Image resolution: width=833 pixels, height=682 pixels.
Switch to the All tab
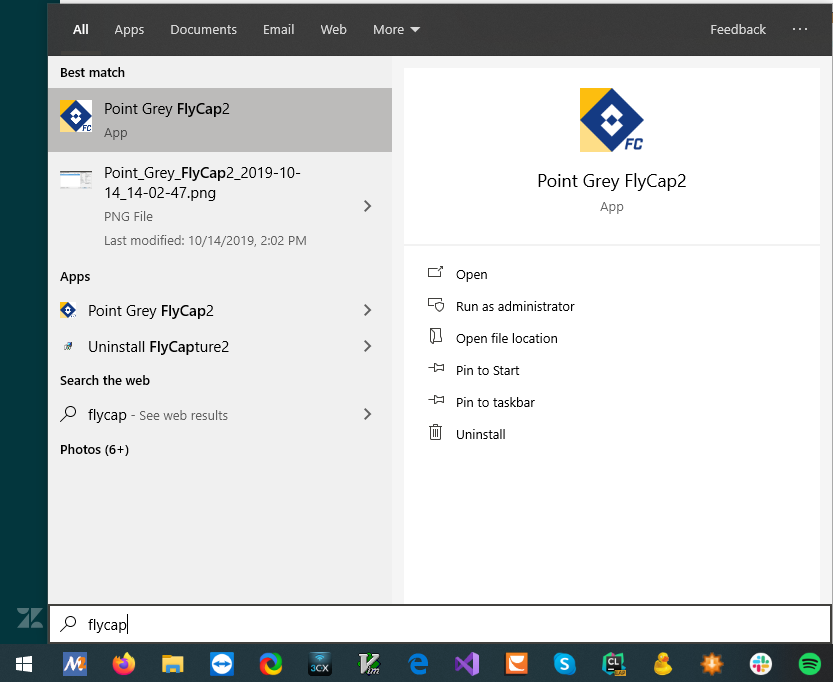coord(81,29)
